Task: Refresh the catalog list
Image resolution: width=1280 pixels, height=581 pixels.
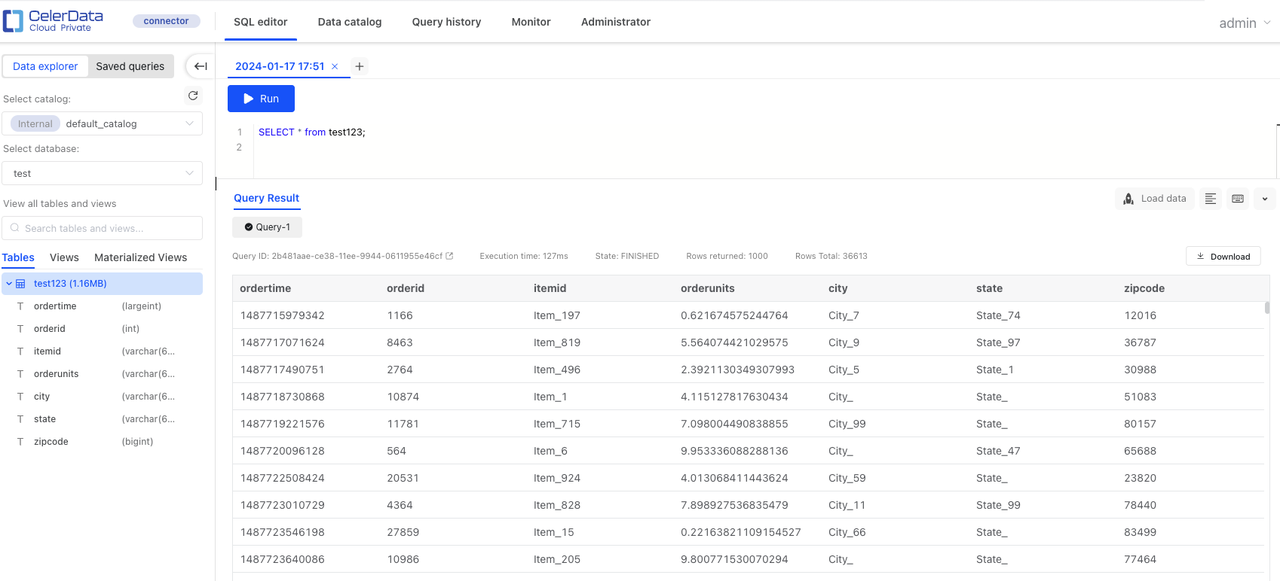Action: point(193,96)
